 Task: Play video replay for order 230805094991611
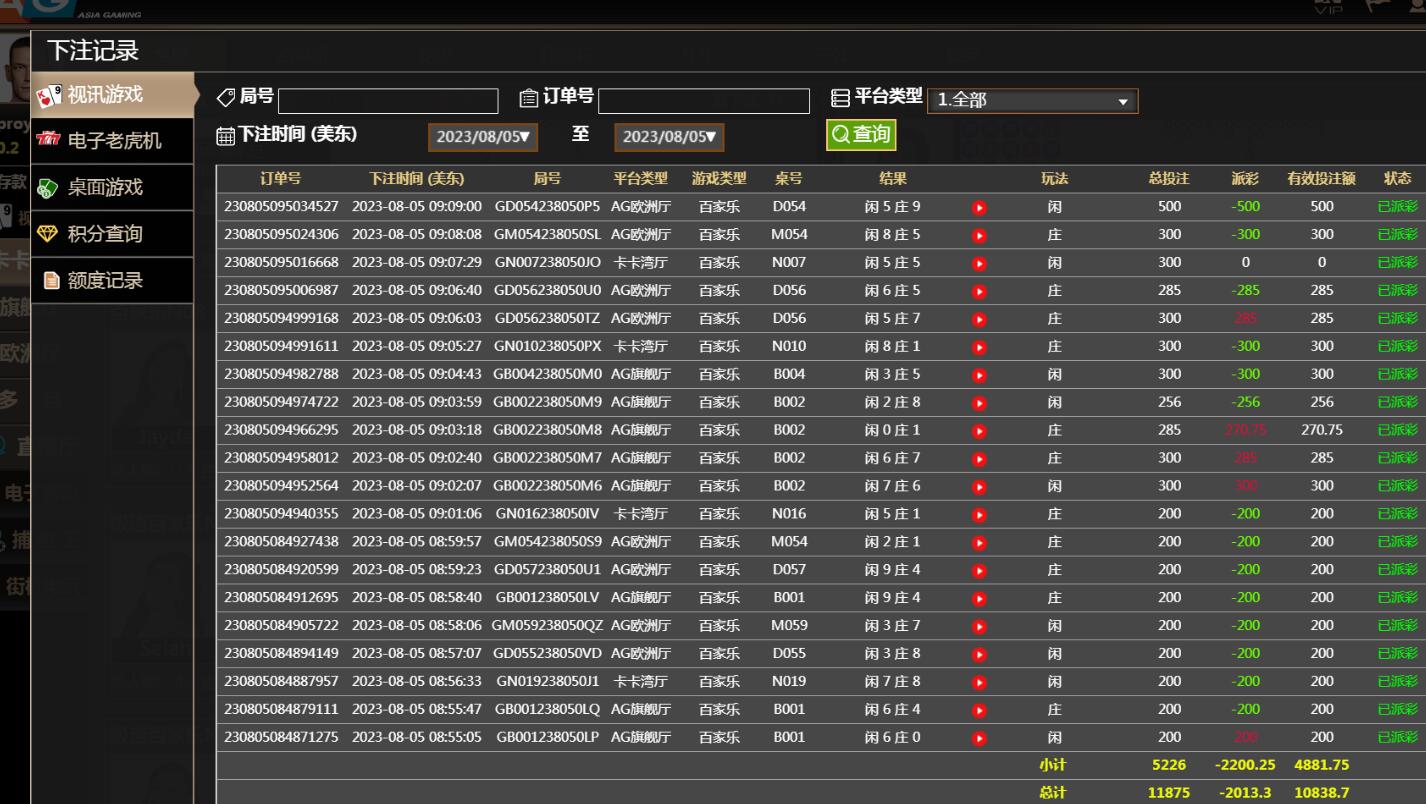click(980, 347)
